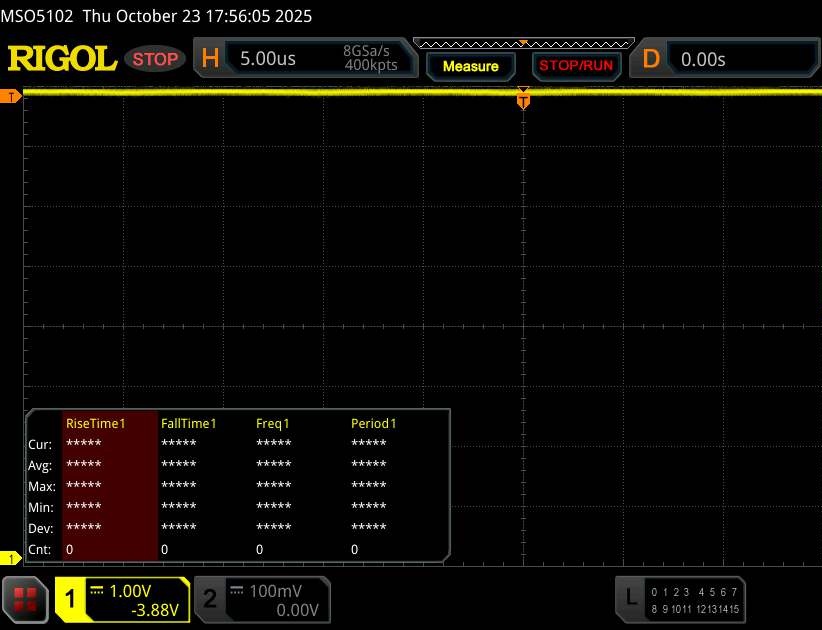
Task: Click the red STOP status badge
Action: coord(157,59)
